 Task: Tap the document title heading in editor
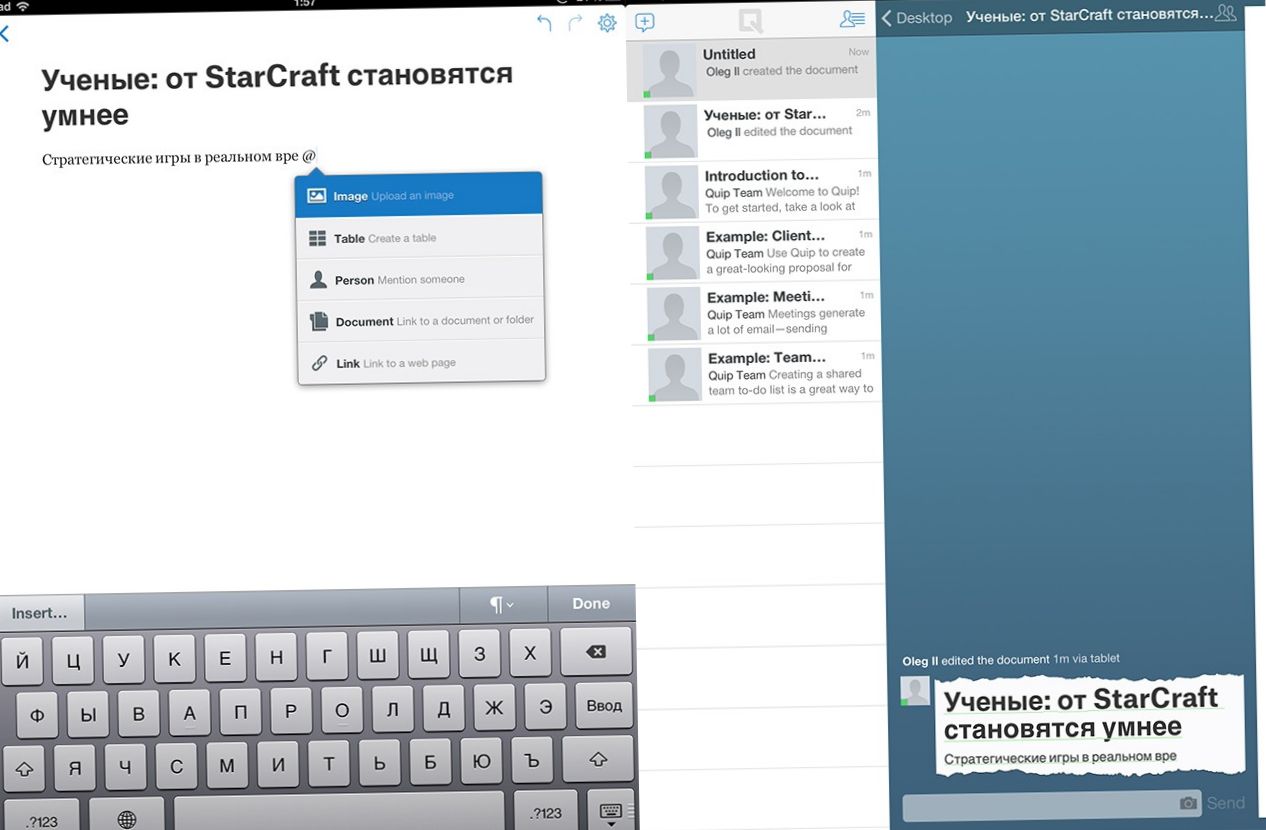point(277,95)
